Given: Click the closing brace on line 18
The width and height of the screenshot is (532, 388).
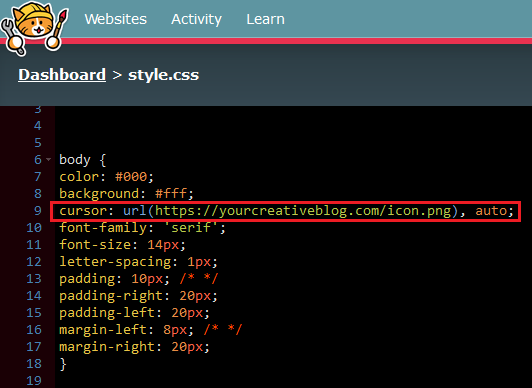Looking at the screenshot, I should coord(63,364).
